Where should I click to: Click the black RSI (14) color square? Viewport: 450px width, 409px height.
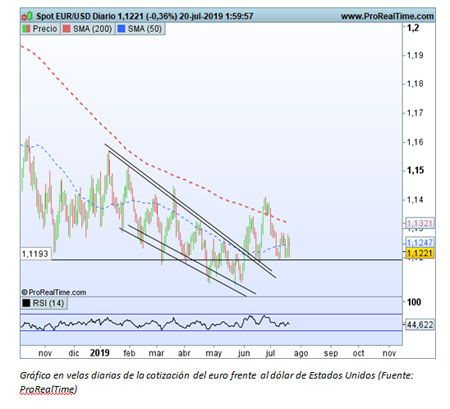point(26,303)
